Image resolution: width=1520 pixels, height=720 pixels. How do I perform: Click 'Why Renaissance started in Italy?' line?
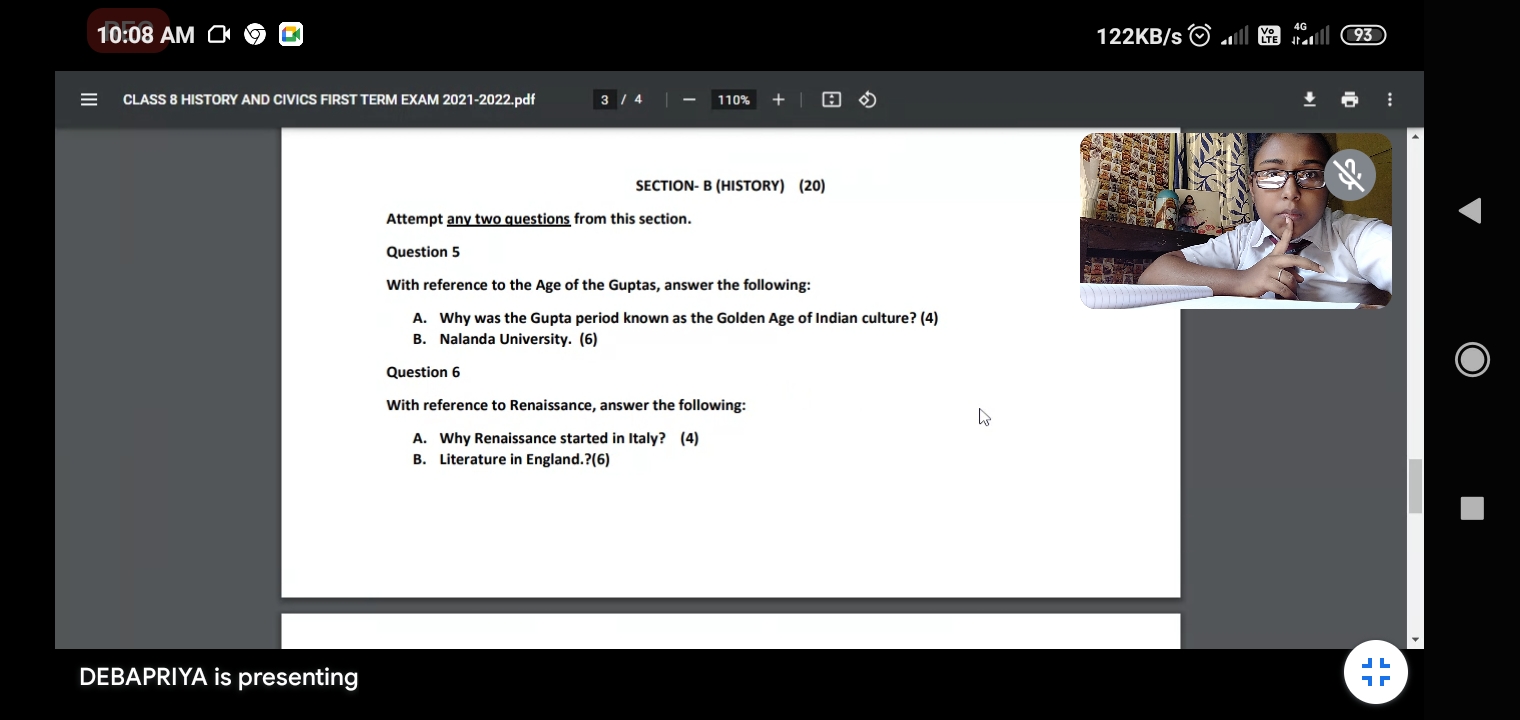[569, 438]
